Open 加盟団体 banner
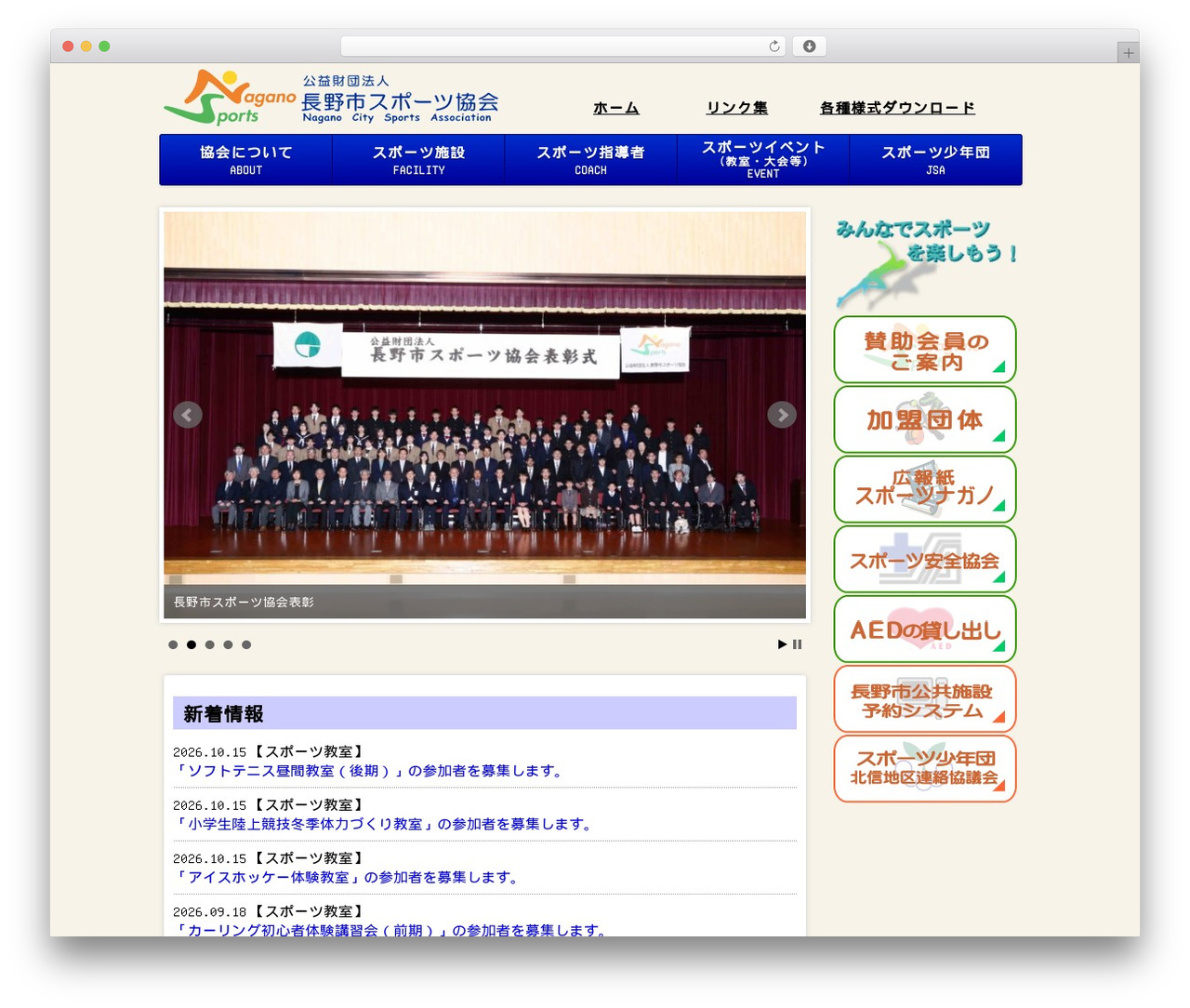 pyautogui.click(x=925, y=419)
